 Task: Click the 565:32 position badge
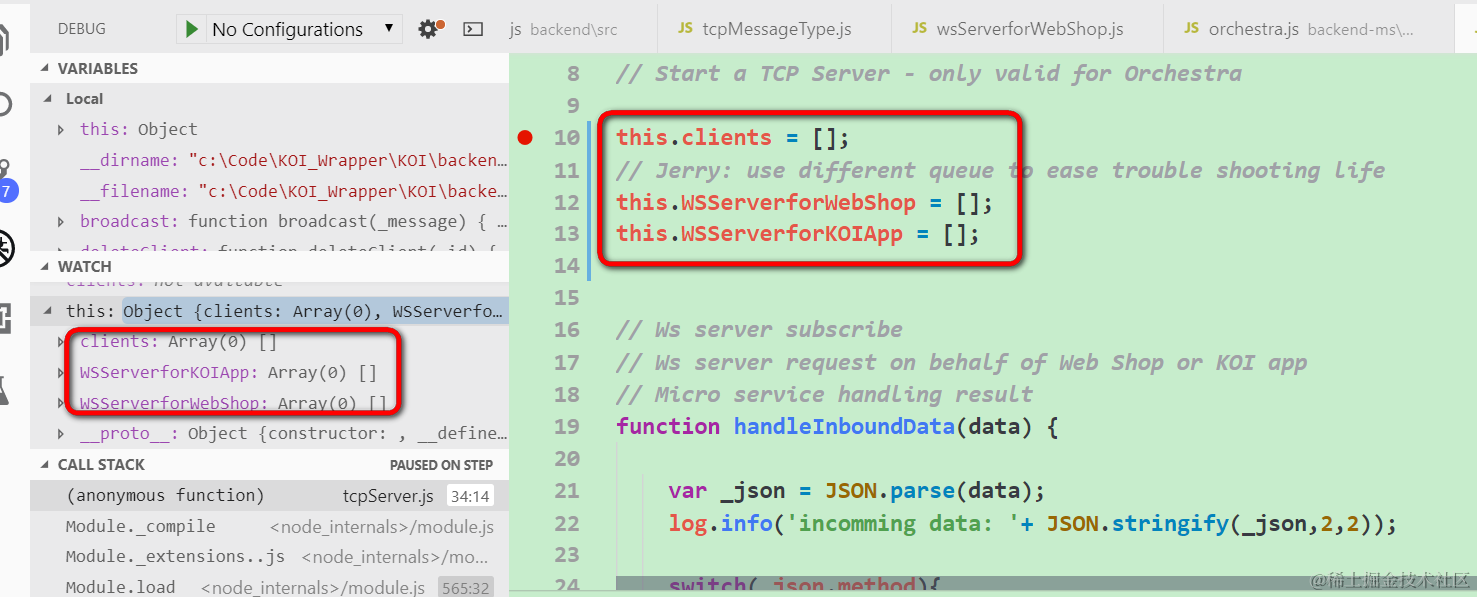465,588
